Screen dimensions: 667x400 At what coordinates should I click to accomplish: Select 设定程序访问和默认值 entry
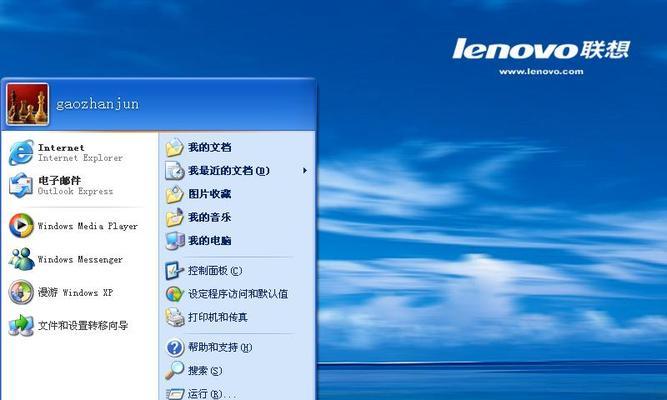tap(238, 294)
